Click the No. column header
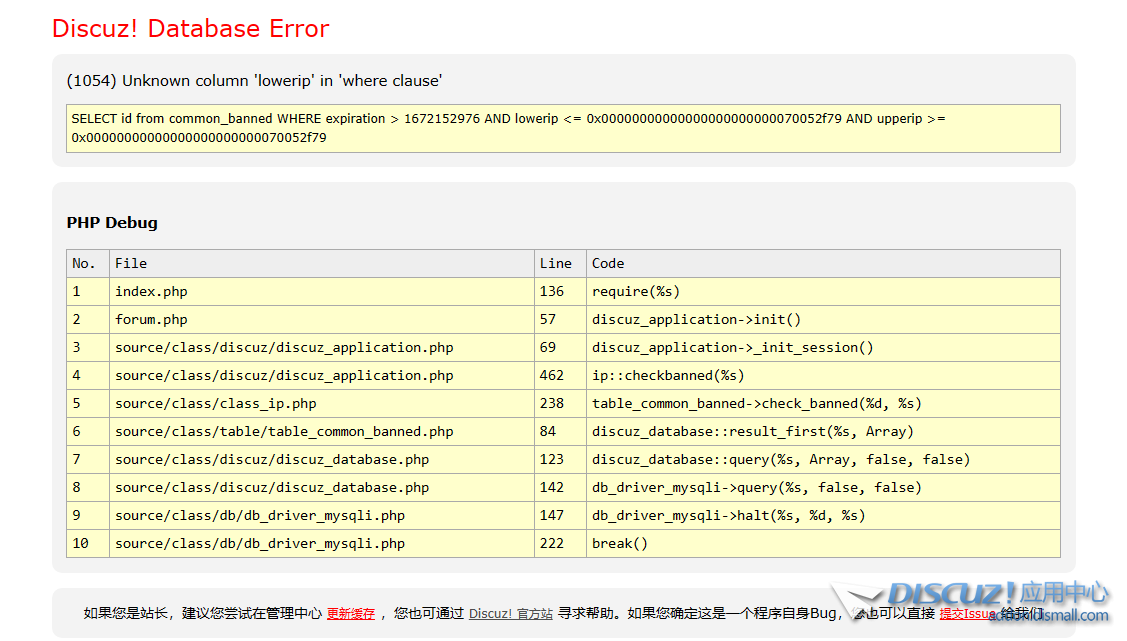This screenshot has width=1127, height=641. [84, 264]
